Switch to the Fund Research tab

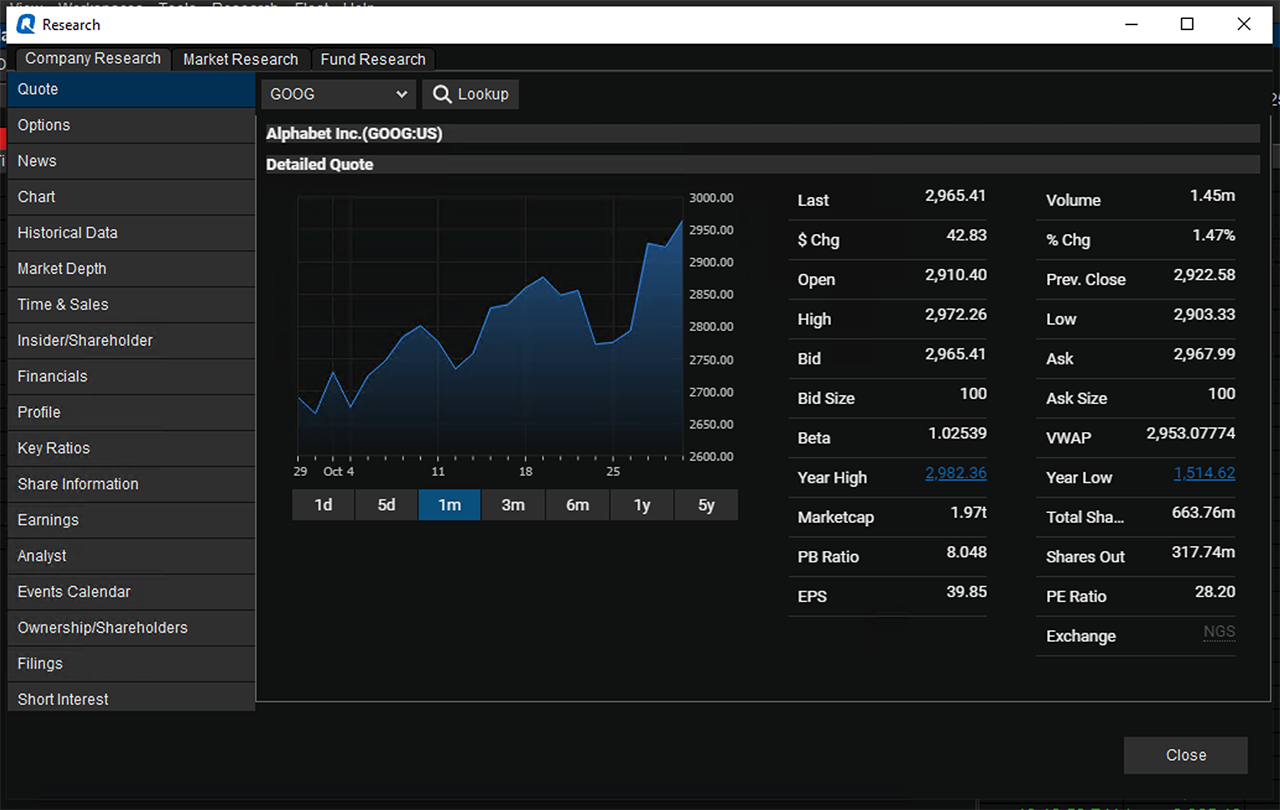[x=373, y=60]
